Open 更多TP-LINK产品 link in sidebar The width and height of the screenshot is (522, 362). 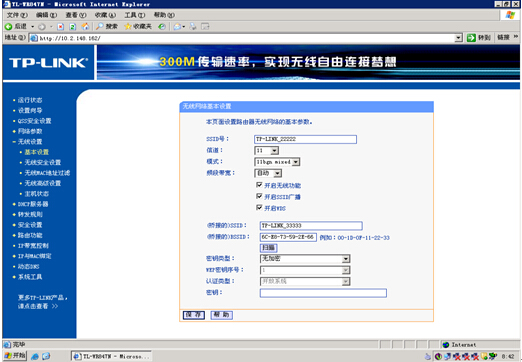(42, 302)
